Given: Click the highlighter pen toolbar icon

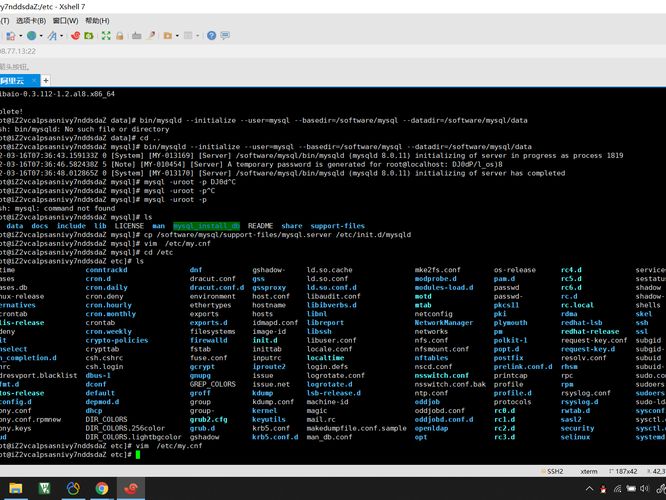Looking at the screenshot, I should [x=151, y=36].
